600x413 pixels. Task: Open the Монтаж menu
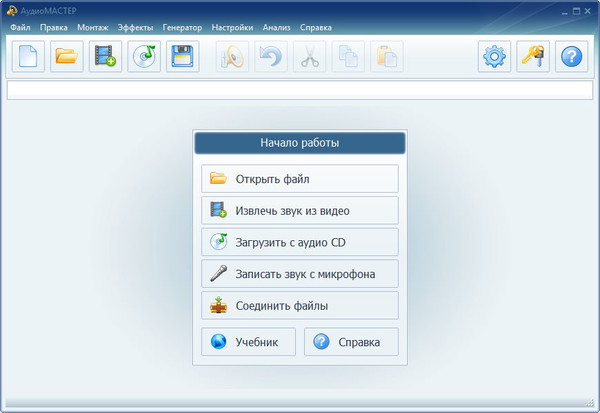point(93,28)
